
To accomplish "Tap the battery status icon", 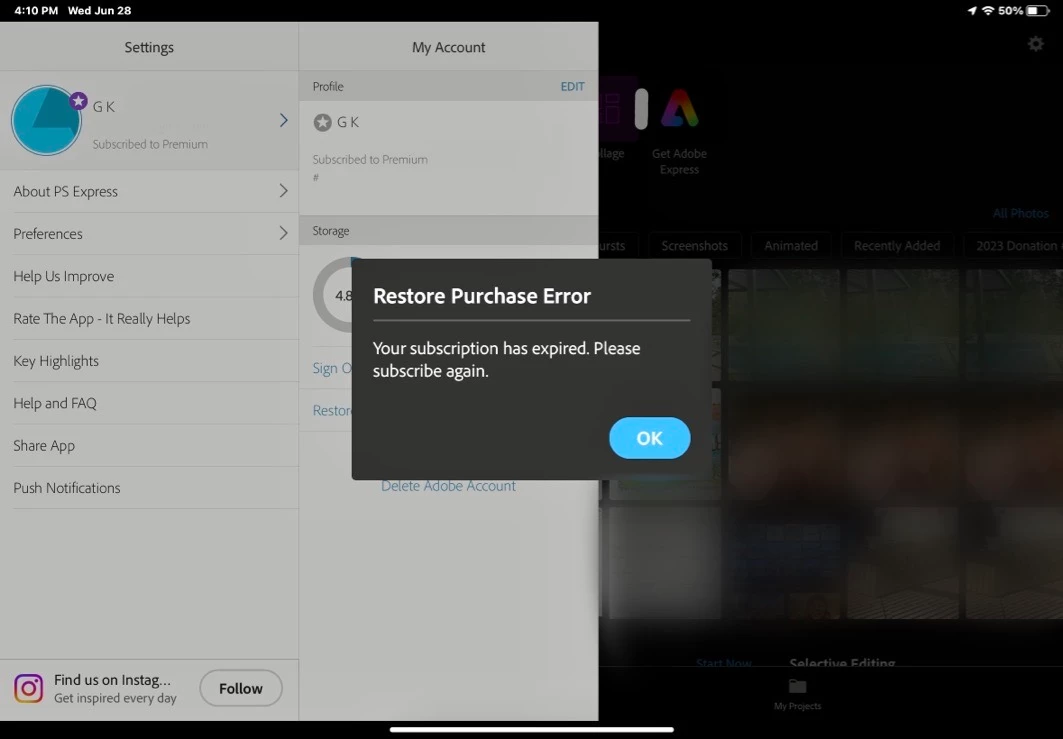I will [1037, 10].
